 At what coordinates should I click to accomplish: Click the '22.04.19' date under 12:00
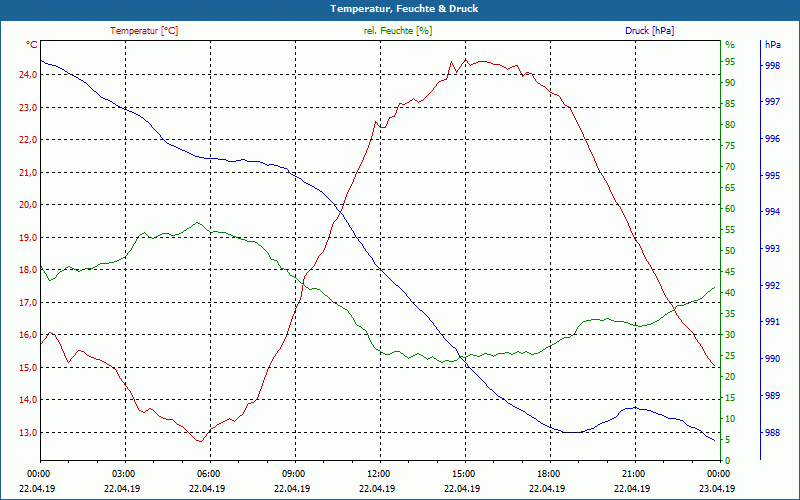coord(377,488)
